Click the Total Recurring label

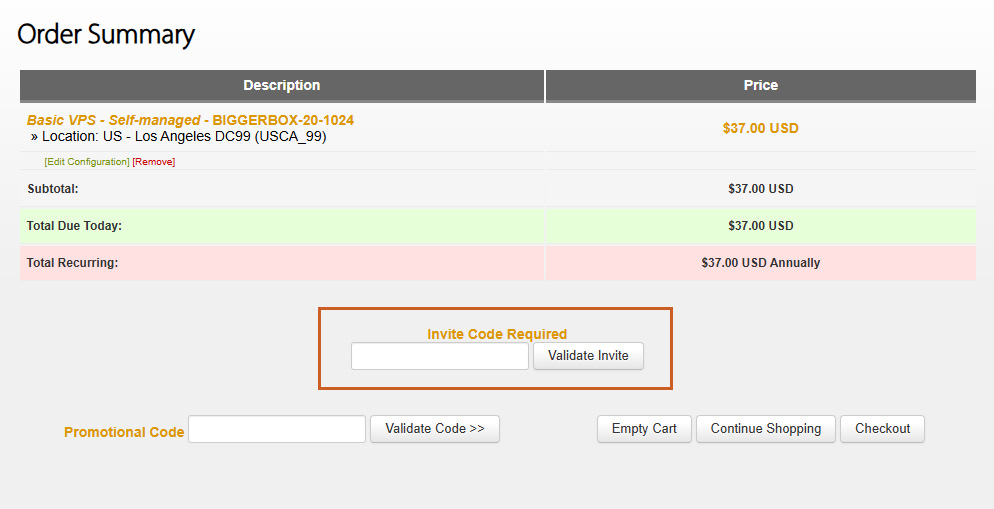(72, 263)
